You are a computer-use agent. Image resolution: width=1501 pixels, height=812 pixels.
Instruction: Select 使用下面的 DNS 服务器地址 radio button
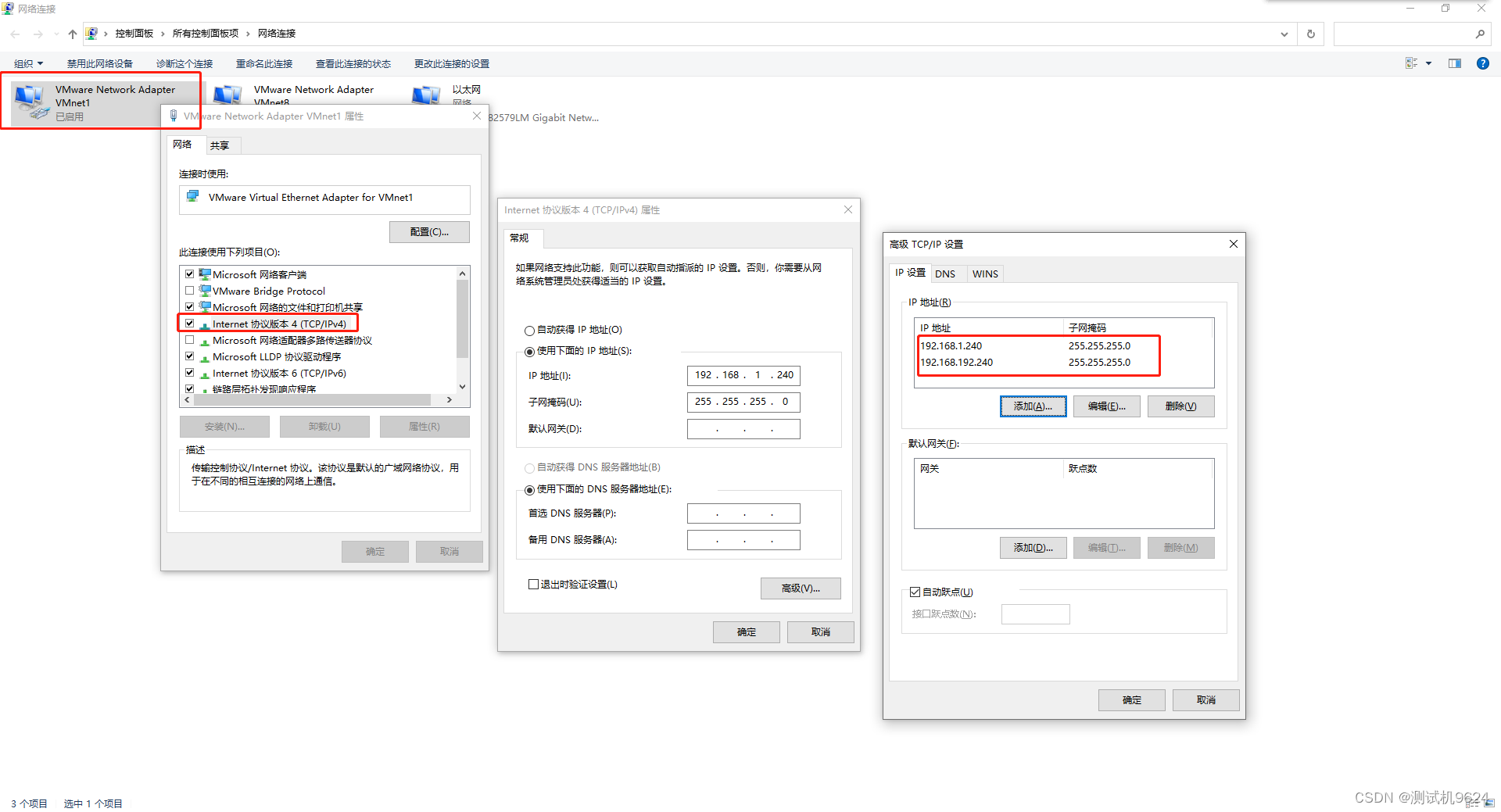click(529, 490)
